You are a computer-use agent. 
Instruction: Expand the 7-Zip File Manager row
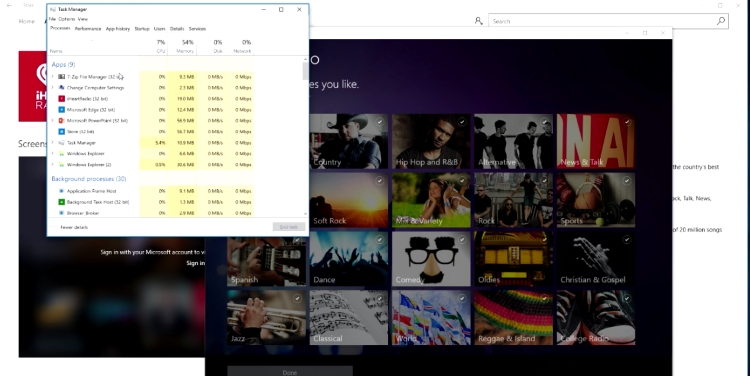pyautogui.click(x=53, y=77)
